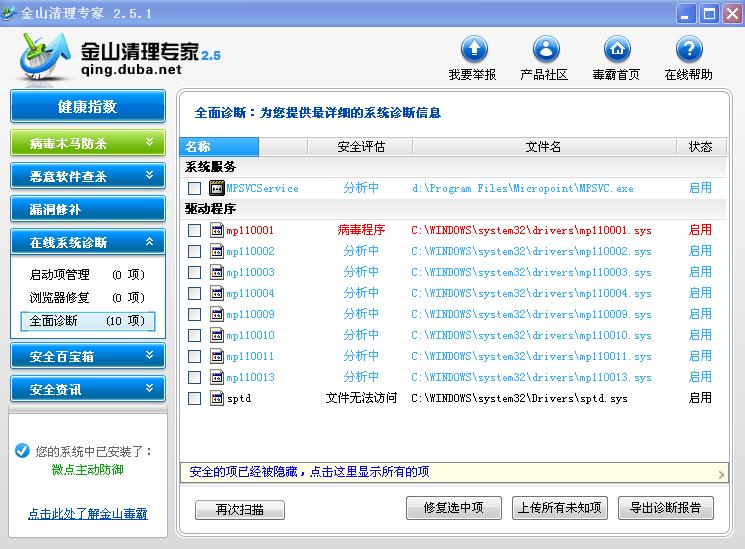The height and width of the screenshot is (549, 745).
Task: Click the 启用 status in sptd row
Action: point(700,398)
